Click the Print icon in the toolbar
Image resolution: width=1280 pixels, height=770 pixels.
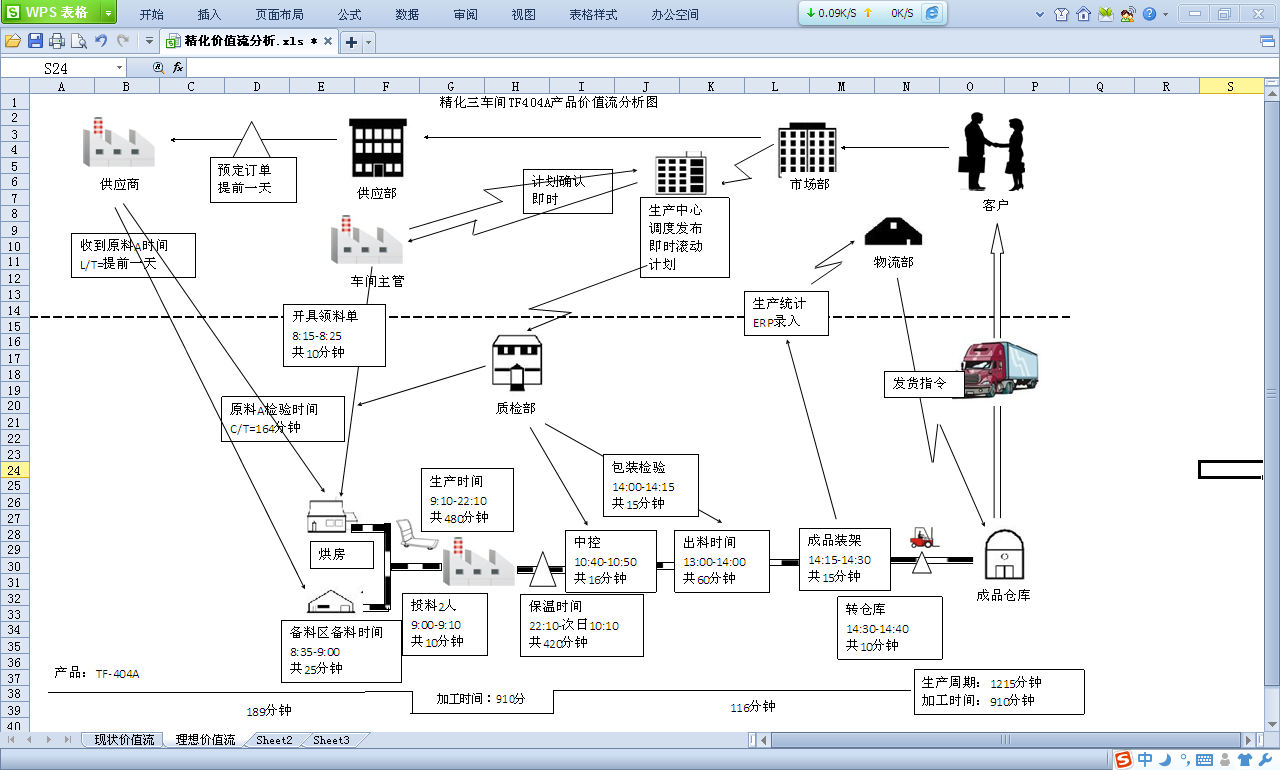pos(57,41)
